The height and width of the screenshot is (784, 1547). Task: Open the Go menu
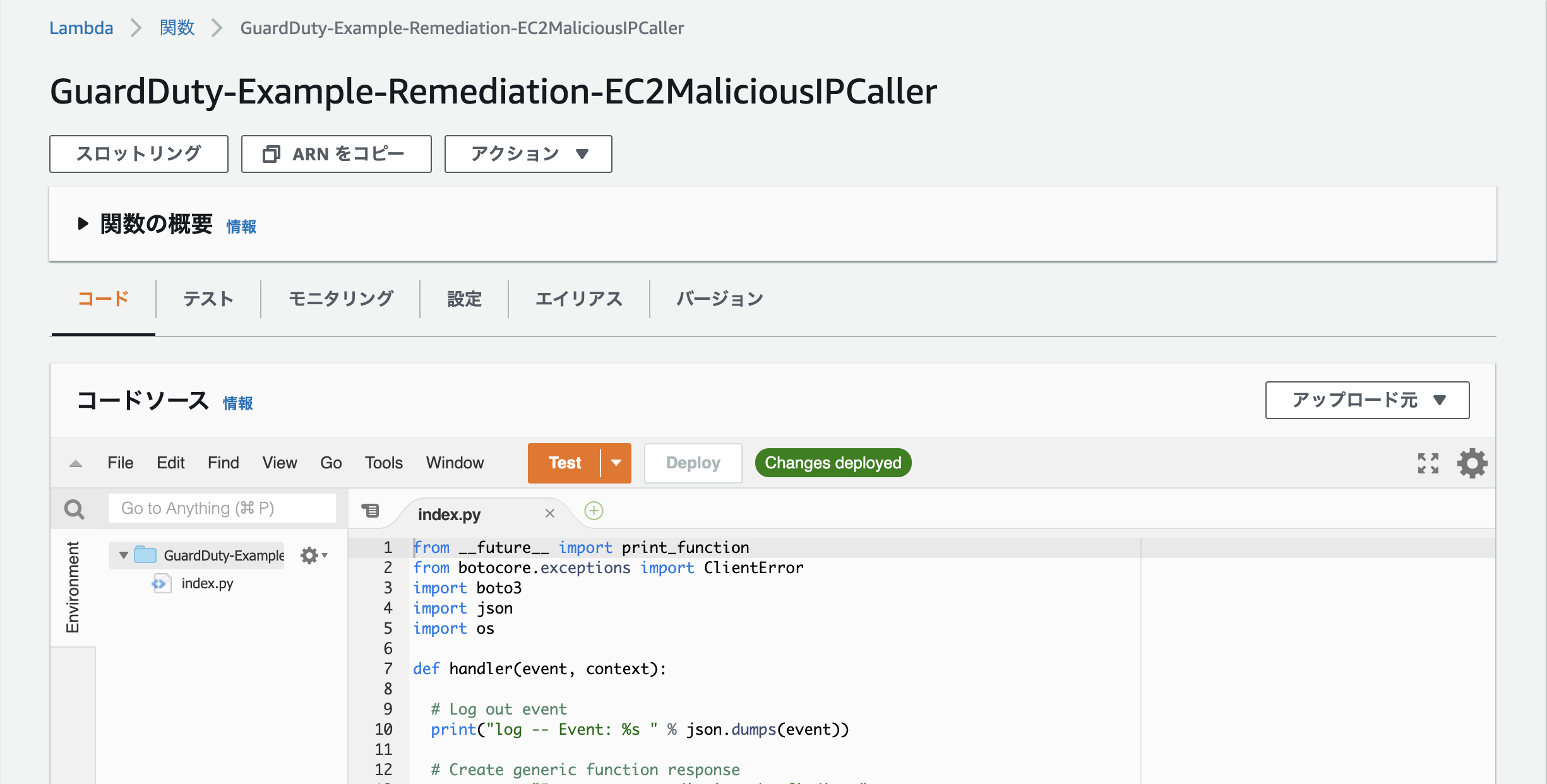point(331,463)
